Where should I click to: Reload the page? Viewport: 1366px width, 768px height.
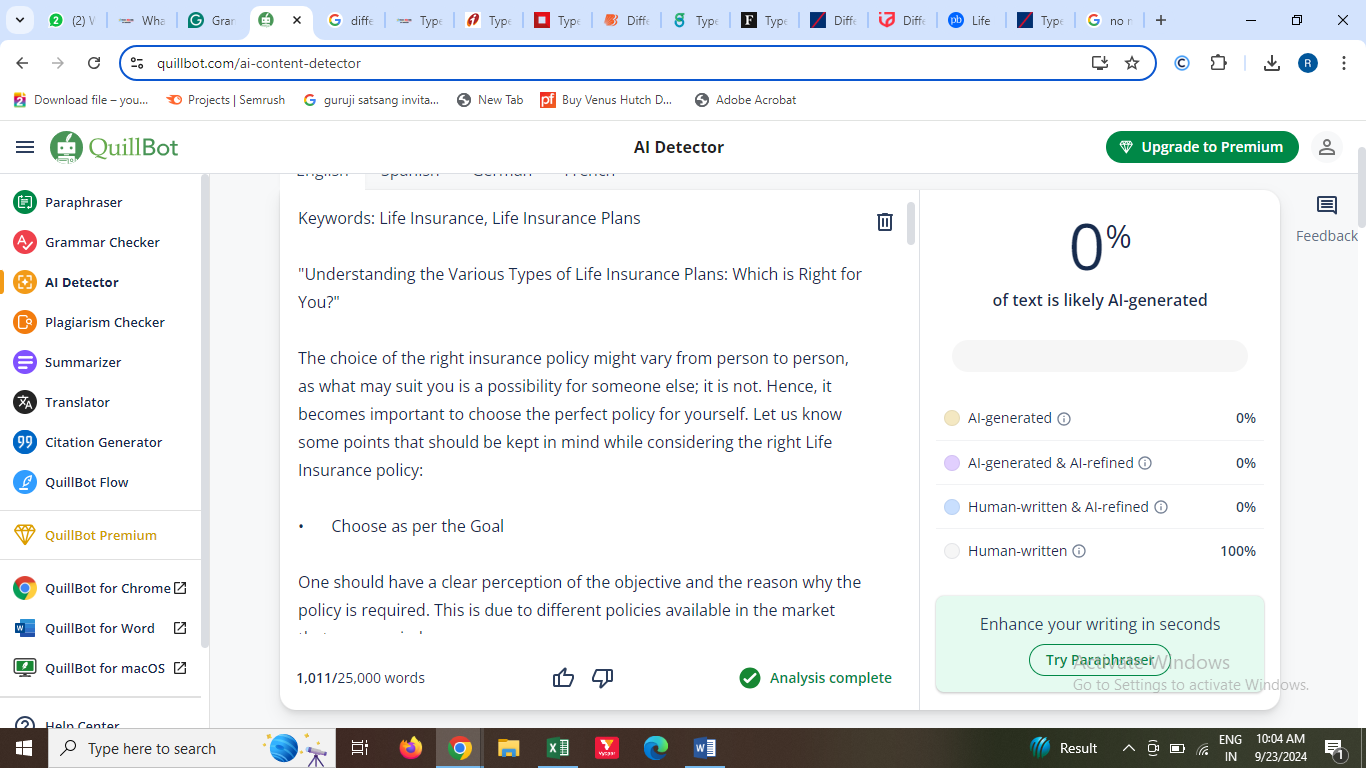pyautogui.click(x=94, y=63)
